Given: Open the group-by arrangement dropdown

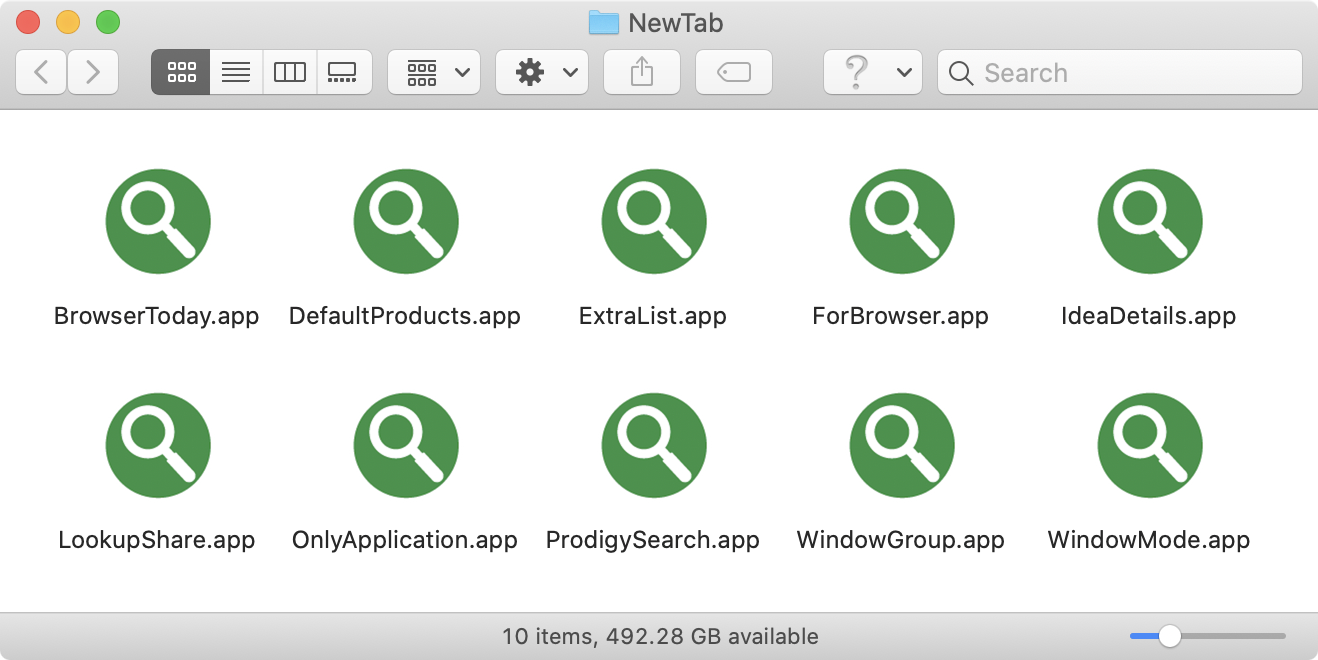Looking at the screenshot, I should tap(434, 72).
